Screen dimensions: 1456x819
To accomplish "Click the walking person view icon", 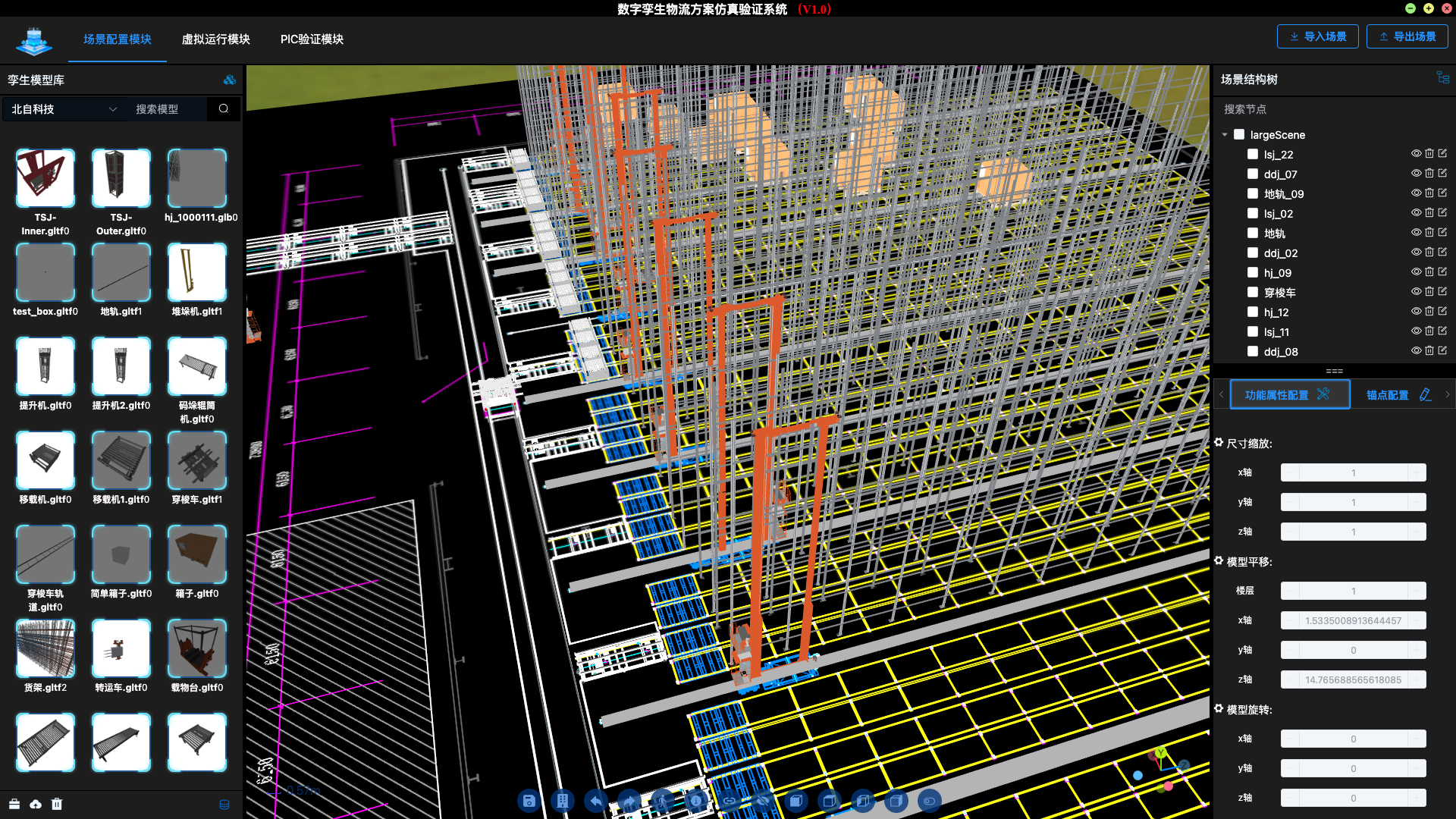I will [662, 801].
